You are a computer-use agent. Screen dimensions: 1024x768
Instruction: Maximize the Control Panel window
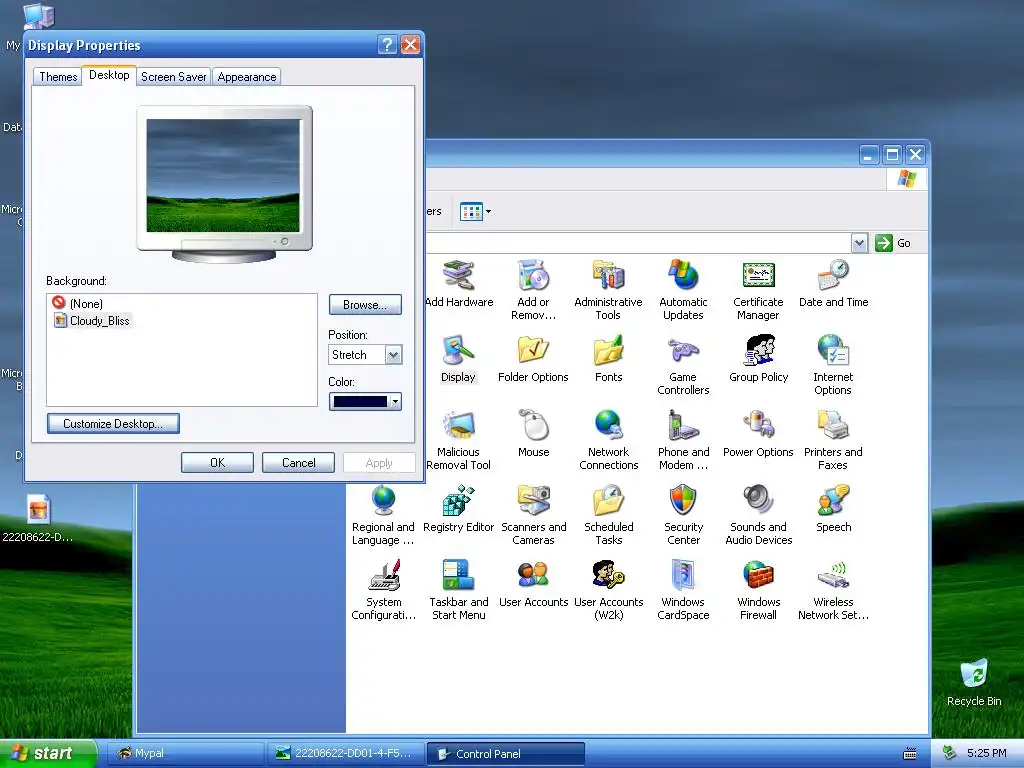pyautogui.click(x=892, y=155)
